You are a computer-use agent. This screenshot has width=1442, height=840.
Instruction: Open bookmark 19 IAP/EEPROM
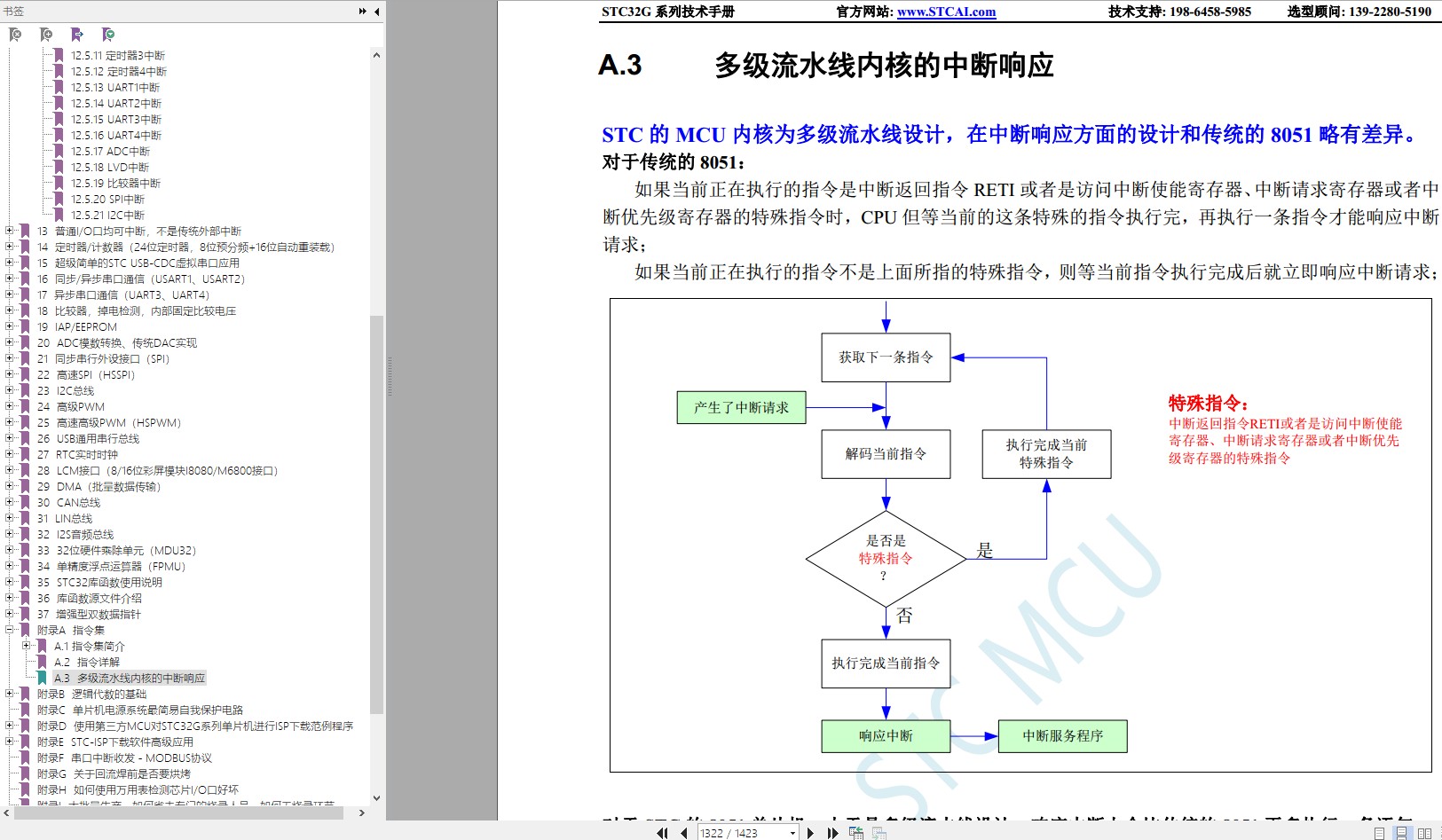tap(77, 327)
